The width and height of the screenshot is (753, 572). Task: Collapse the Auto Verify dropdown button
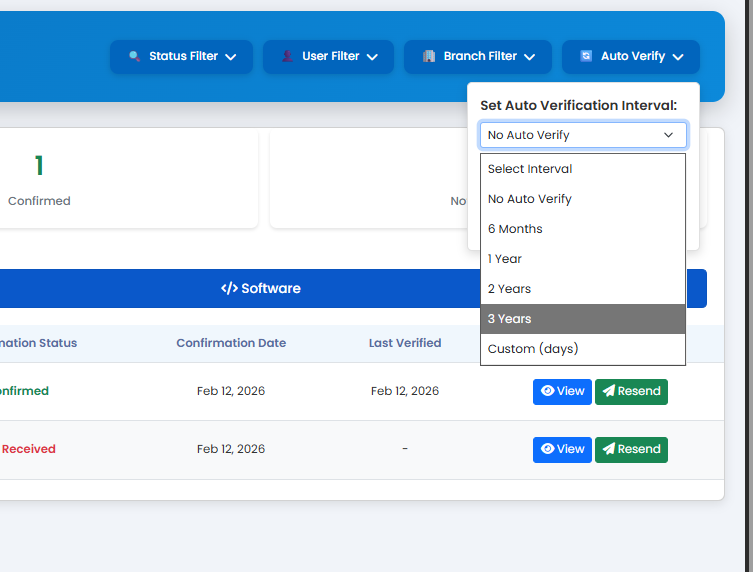coord(631,57)
